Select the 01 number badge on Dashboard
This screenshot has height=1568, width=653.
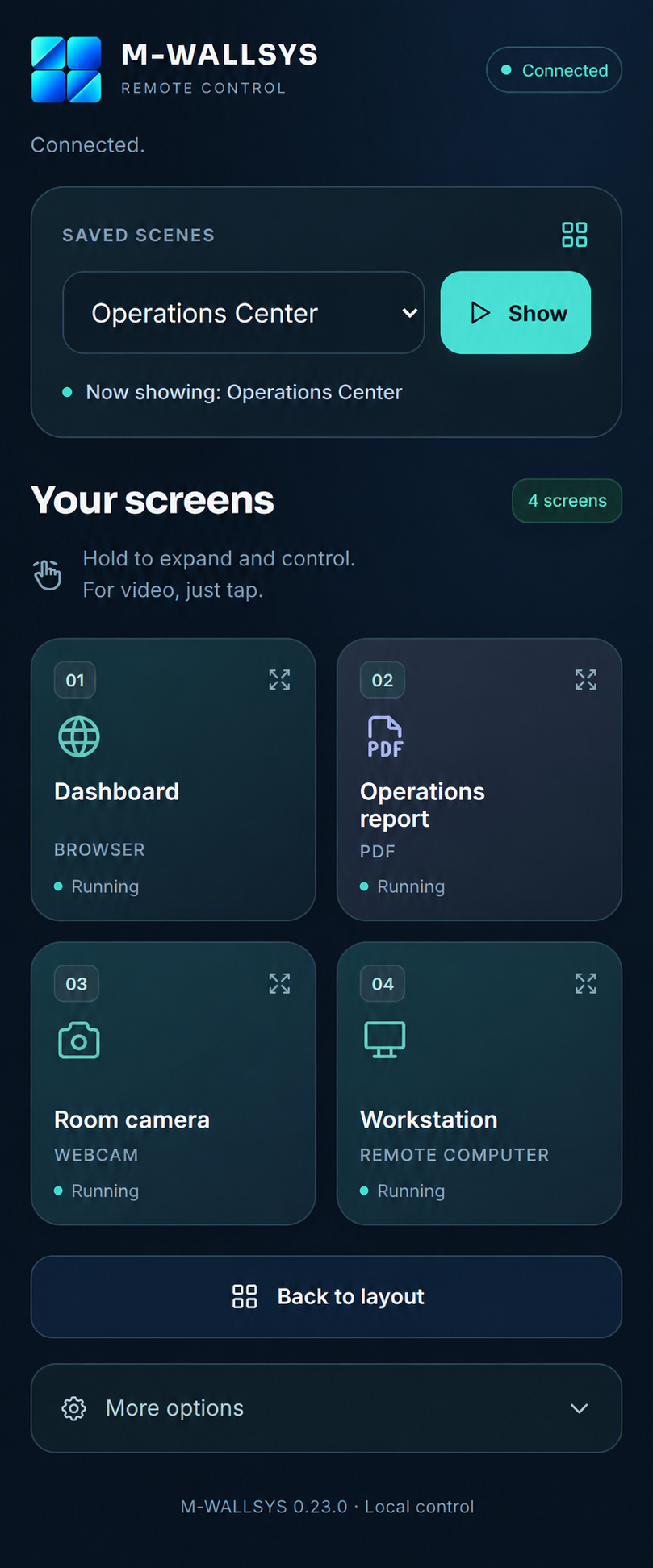75,680
